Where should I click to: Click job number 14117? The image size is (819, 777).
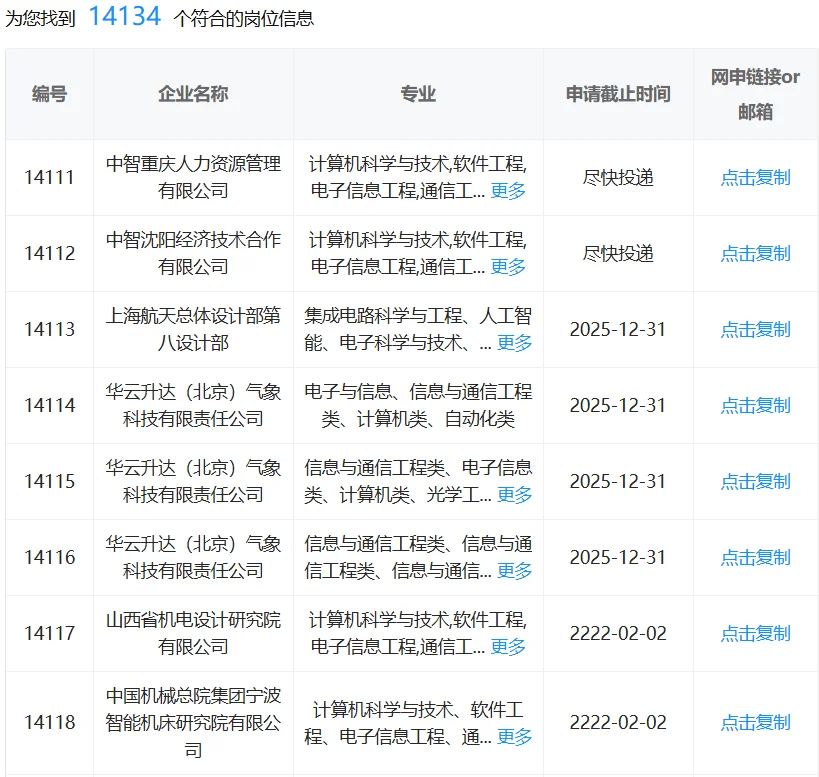(50, 633)
